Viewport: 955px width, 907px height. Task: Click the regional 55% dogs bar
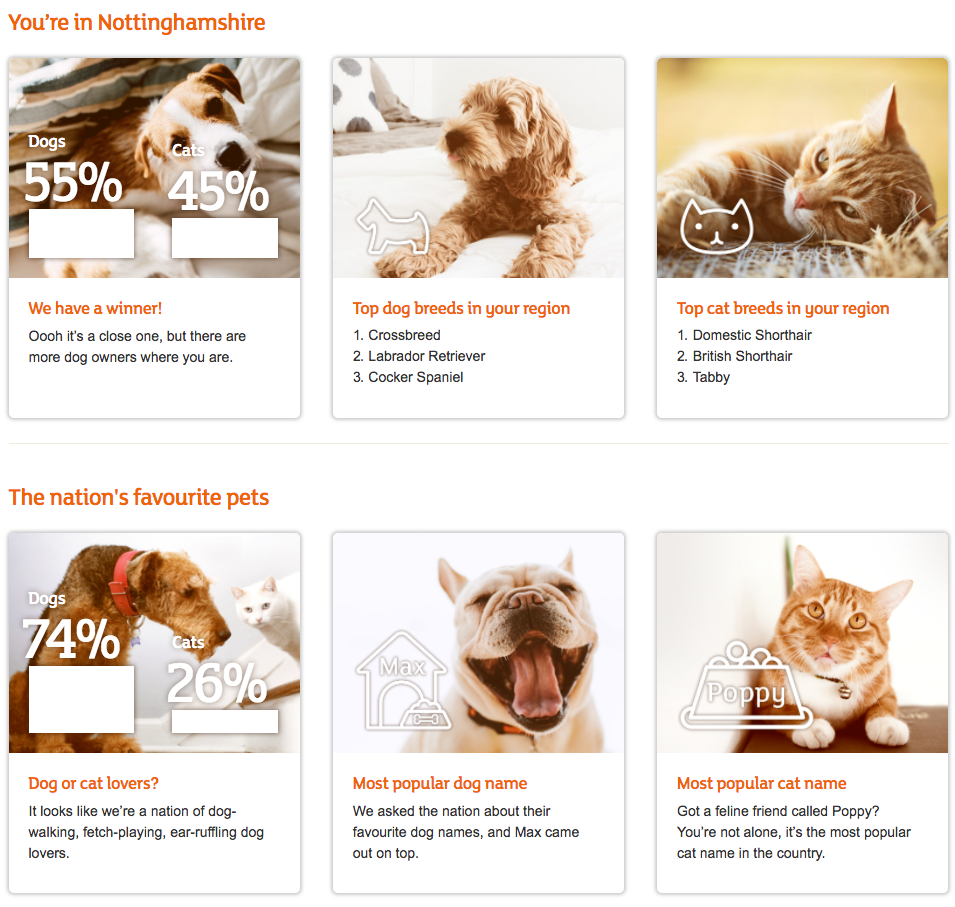click(81, 233)
